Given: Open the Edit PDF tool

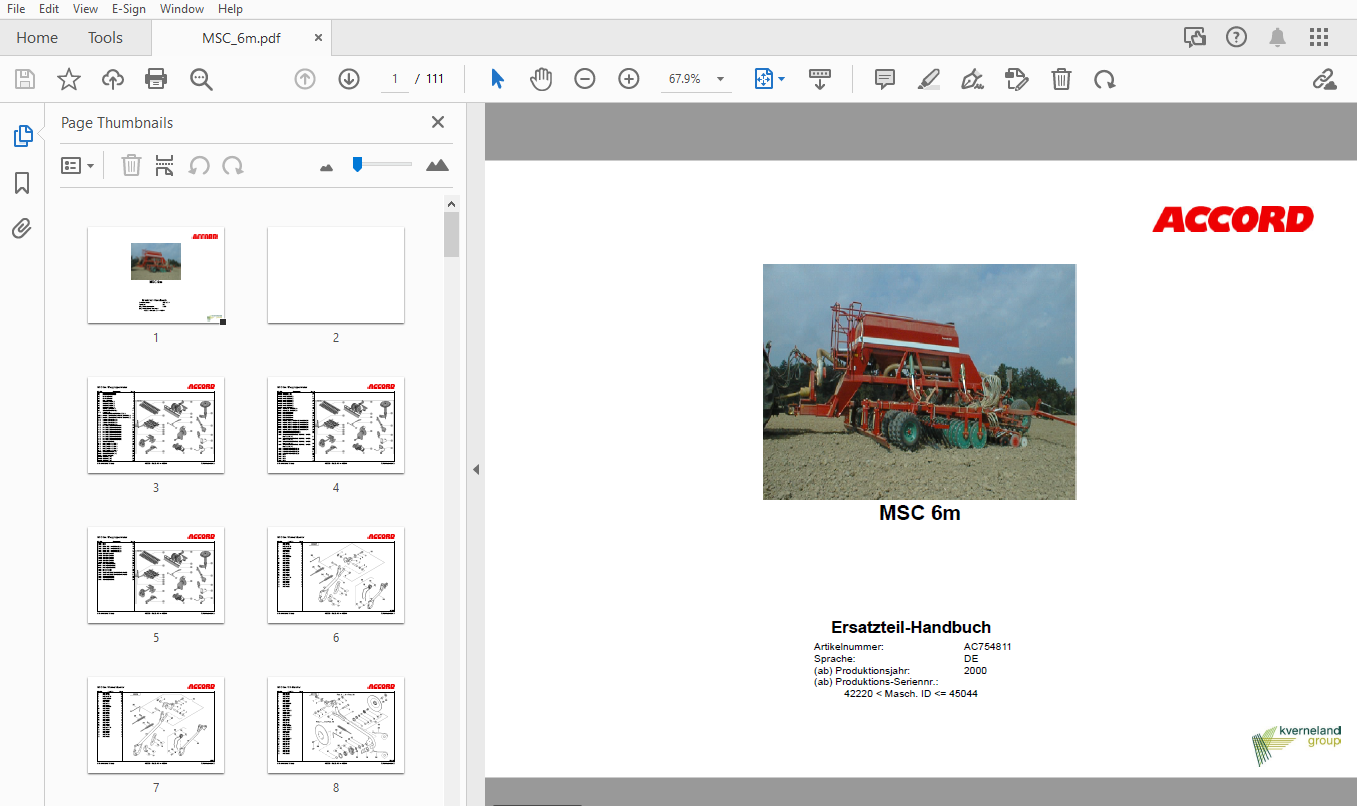Looking at the screenshot, I should [x=1017, y=79].
